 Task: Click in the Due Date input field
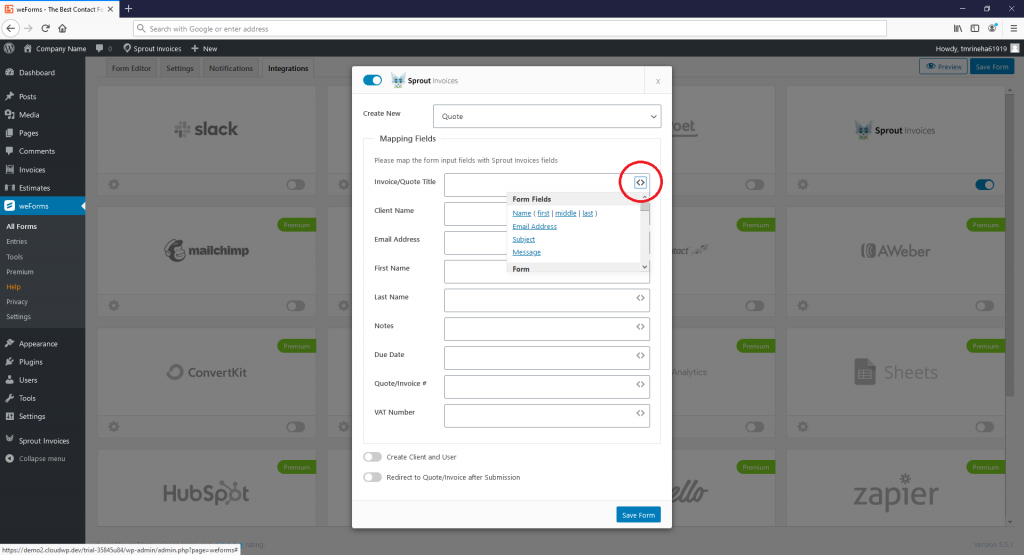click(x=547, y=358)
